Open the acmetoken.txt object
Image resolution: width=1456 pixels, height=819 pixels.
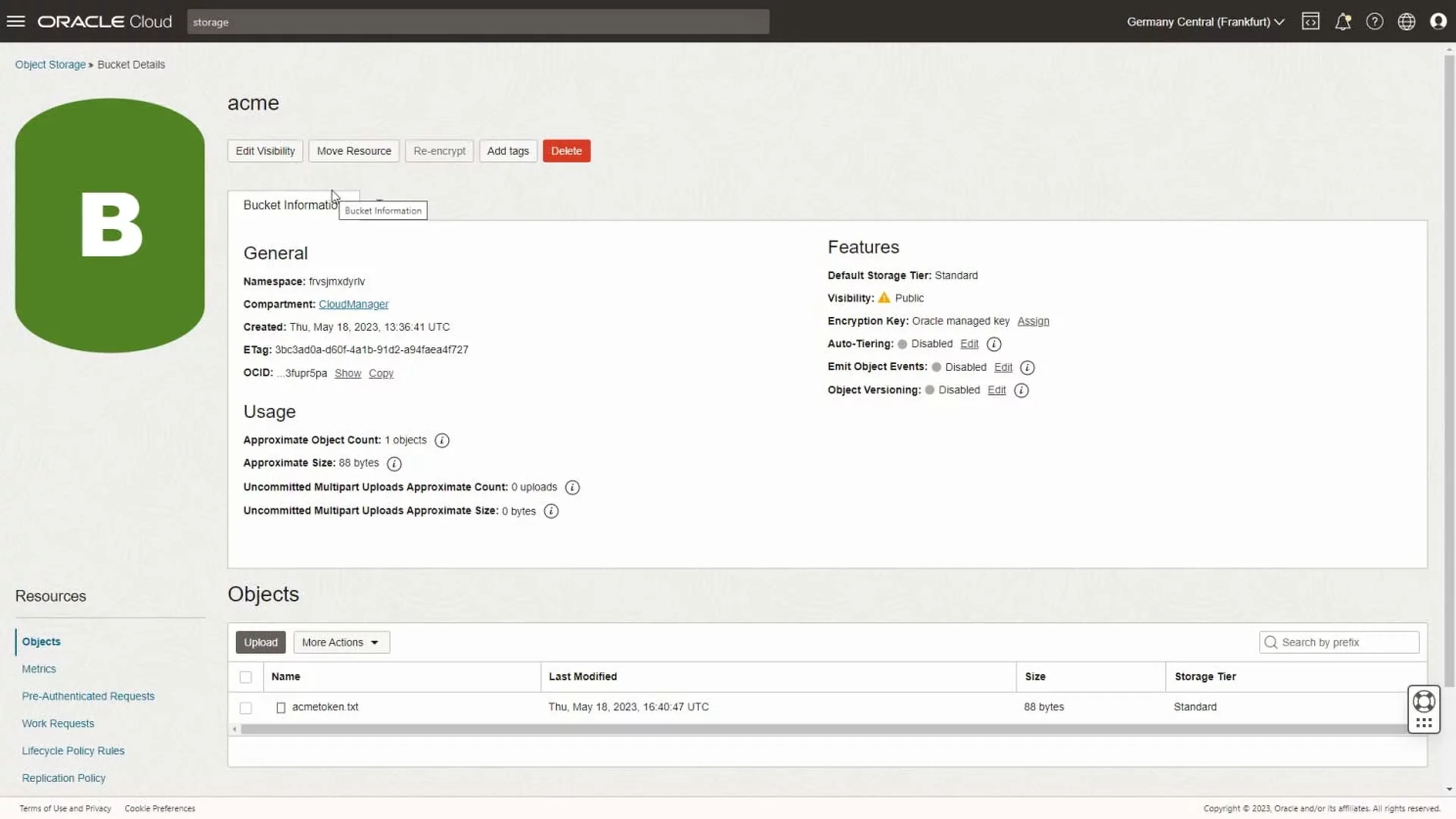click(325, 706)
